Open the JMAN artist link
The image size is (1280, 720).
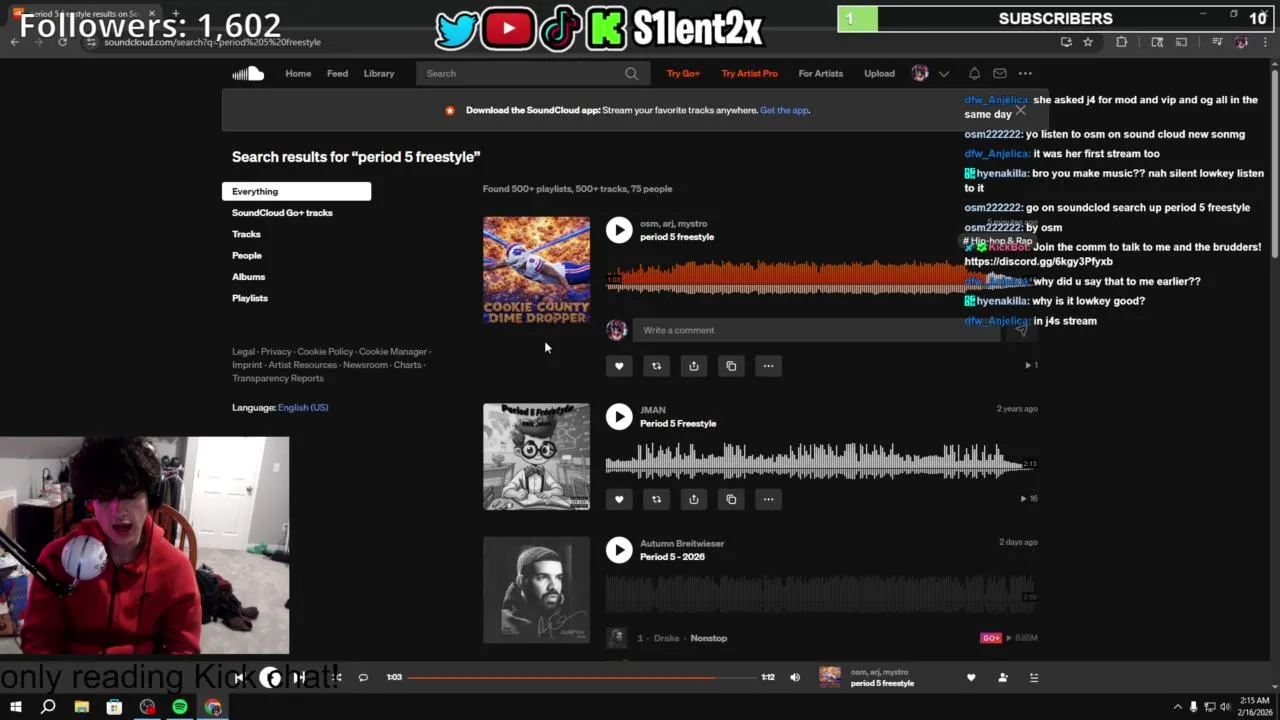(x=653, y=410)
